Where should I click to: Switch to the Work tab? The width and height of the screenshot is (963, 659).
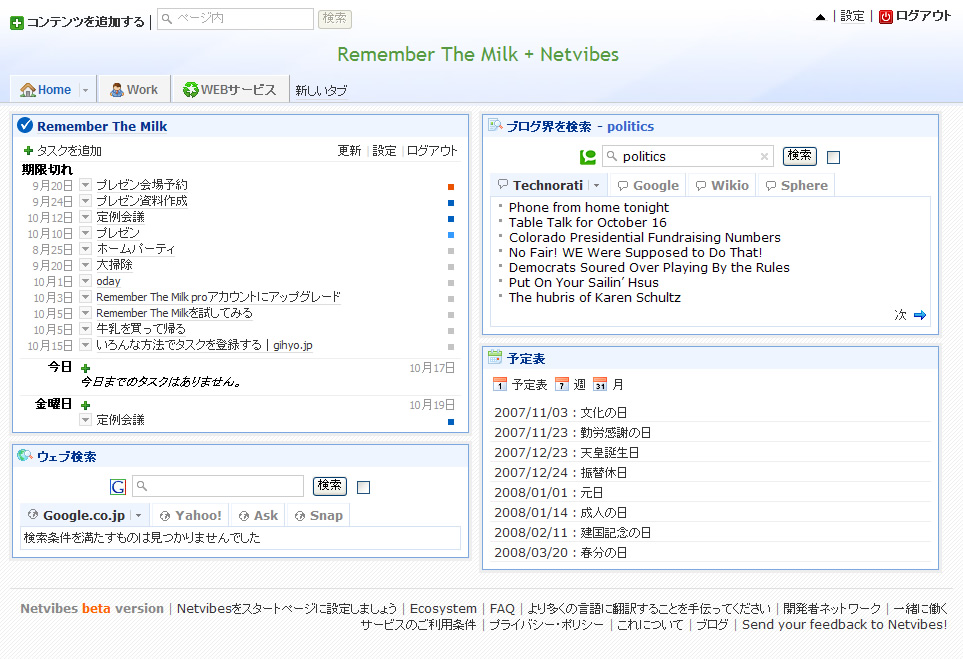135,90
